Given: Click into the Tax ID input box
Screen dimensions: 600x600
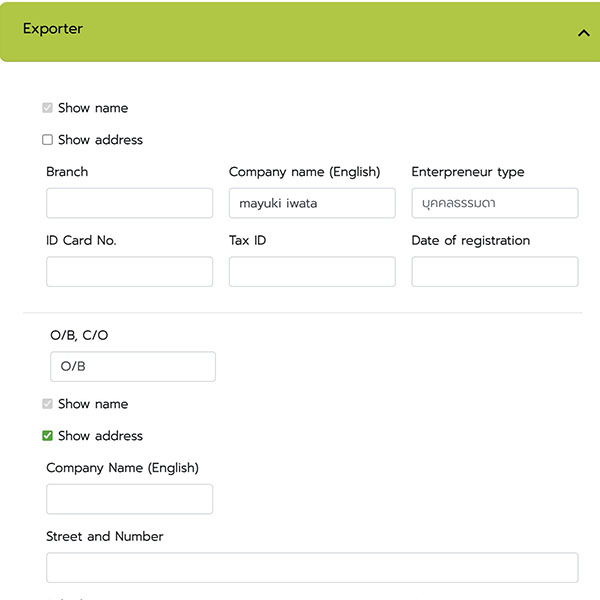Looking at the screenshot, I should click(x=312, y=272).
